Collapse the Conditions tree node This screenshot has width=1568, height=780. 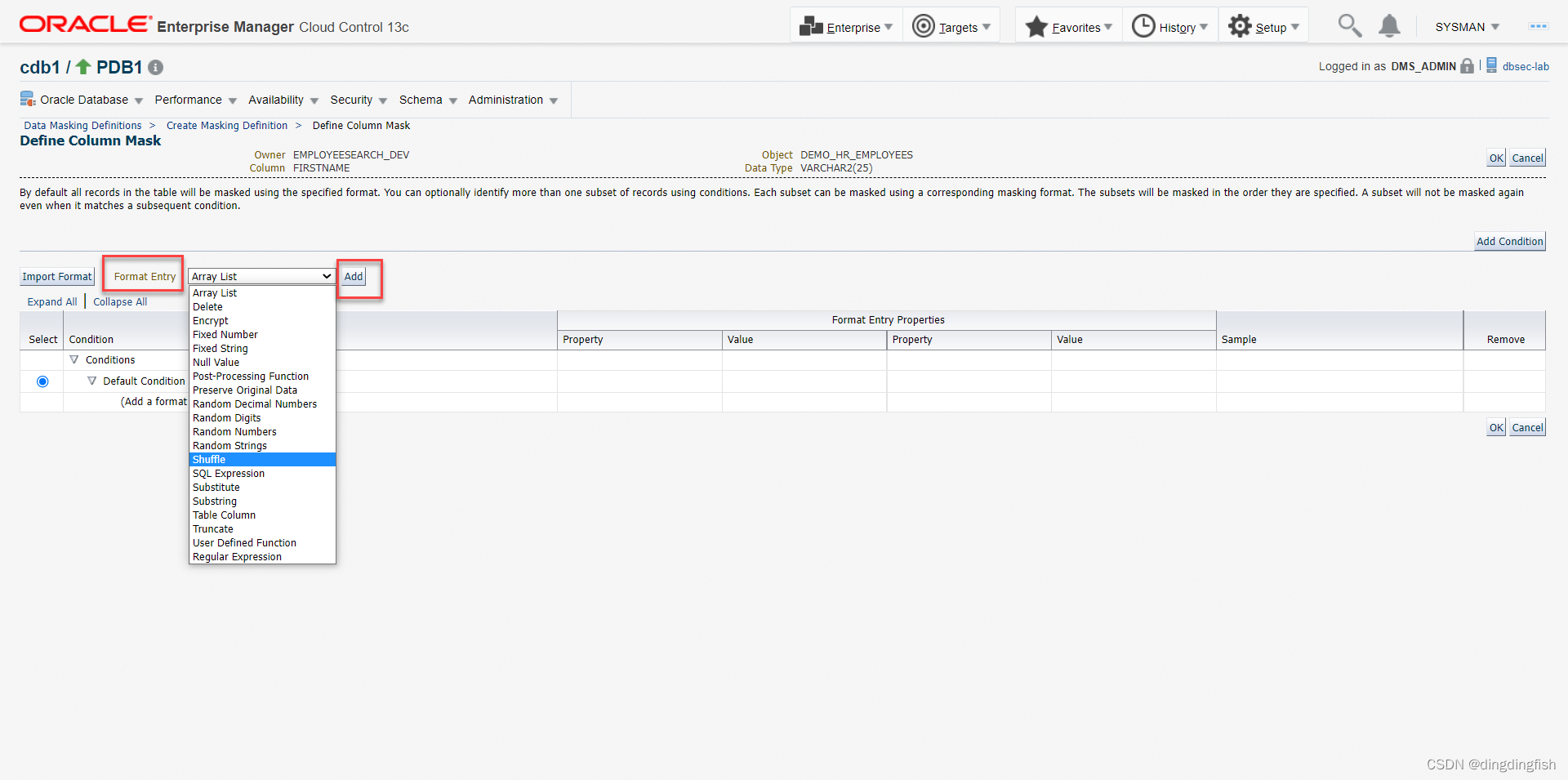(74, 359)
